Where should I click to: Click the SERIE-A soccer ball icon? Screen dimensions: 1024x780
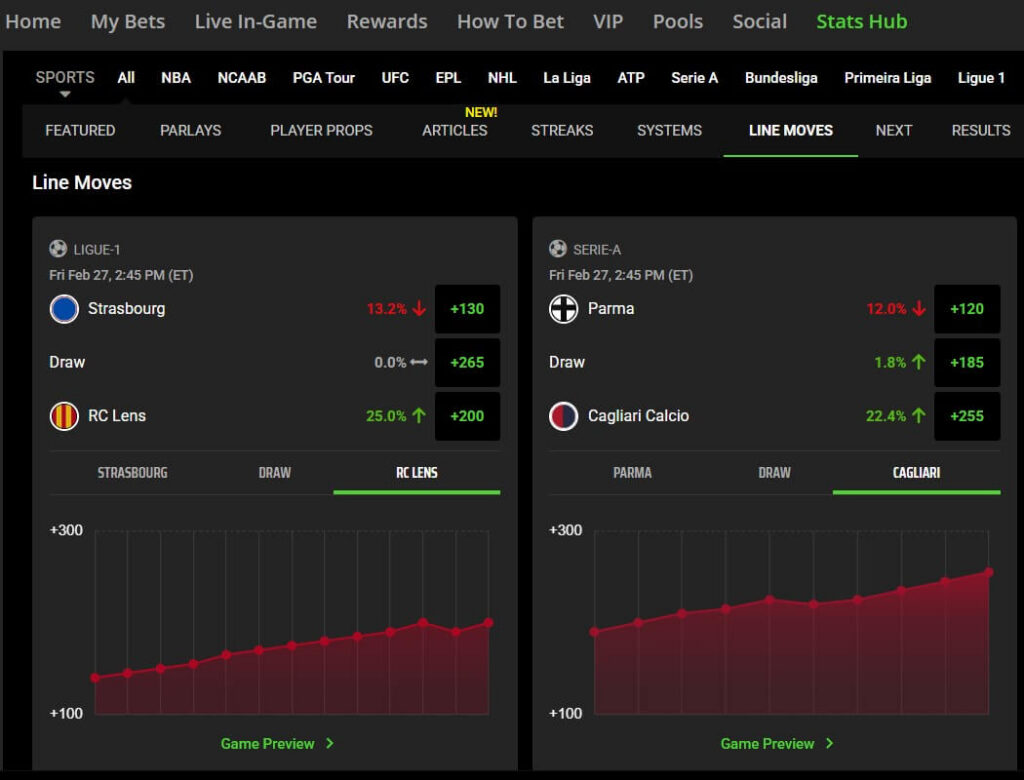tap(557, 249)
